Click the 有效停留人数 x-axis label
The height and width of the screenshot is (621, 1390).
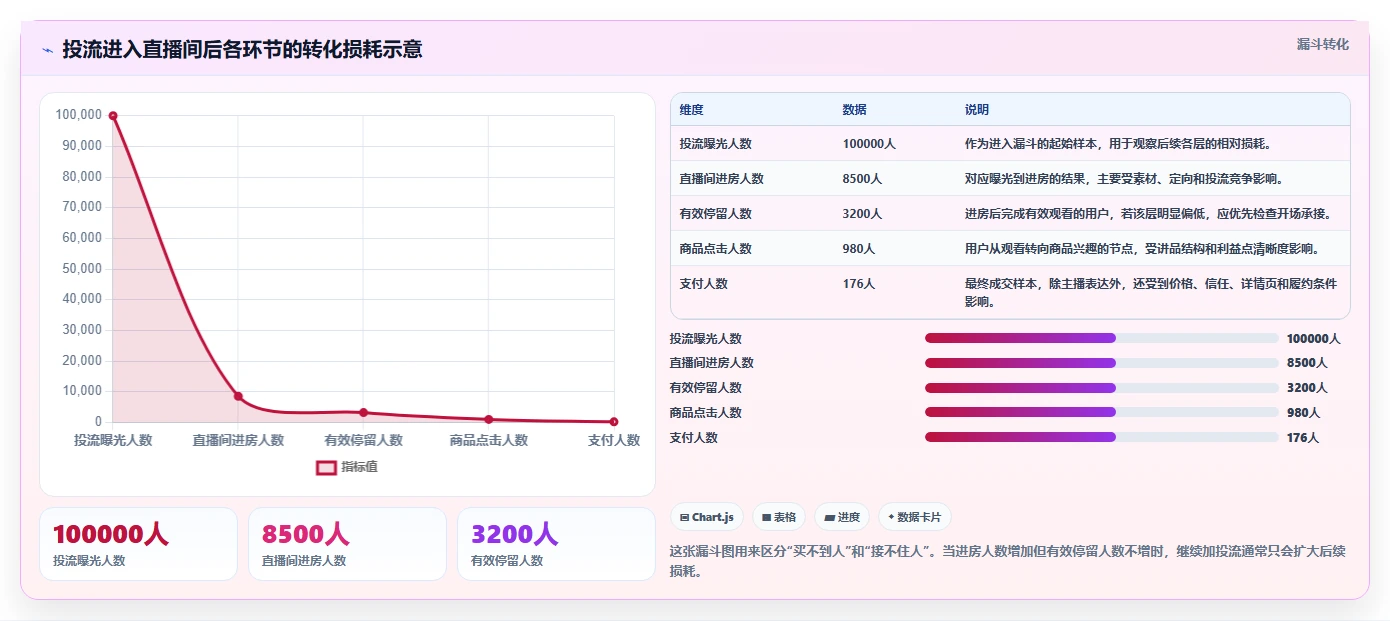(363, 440)
